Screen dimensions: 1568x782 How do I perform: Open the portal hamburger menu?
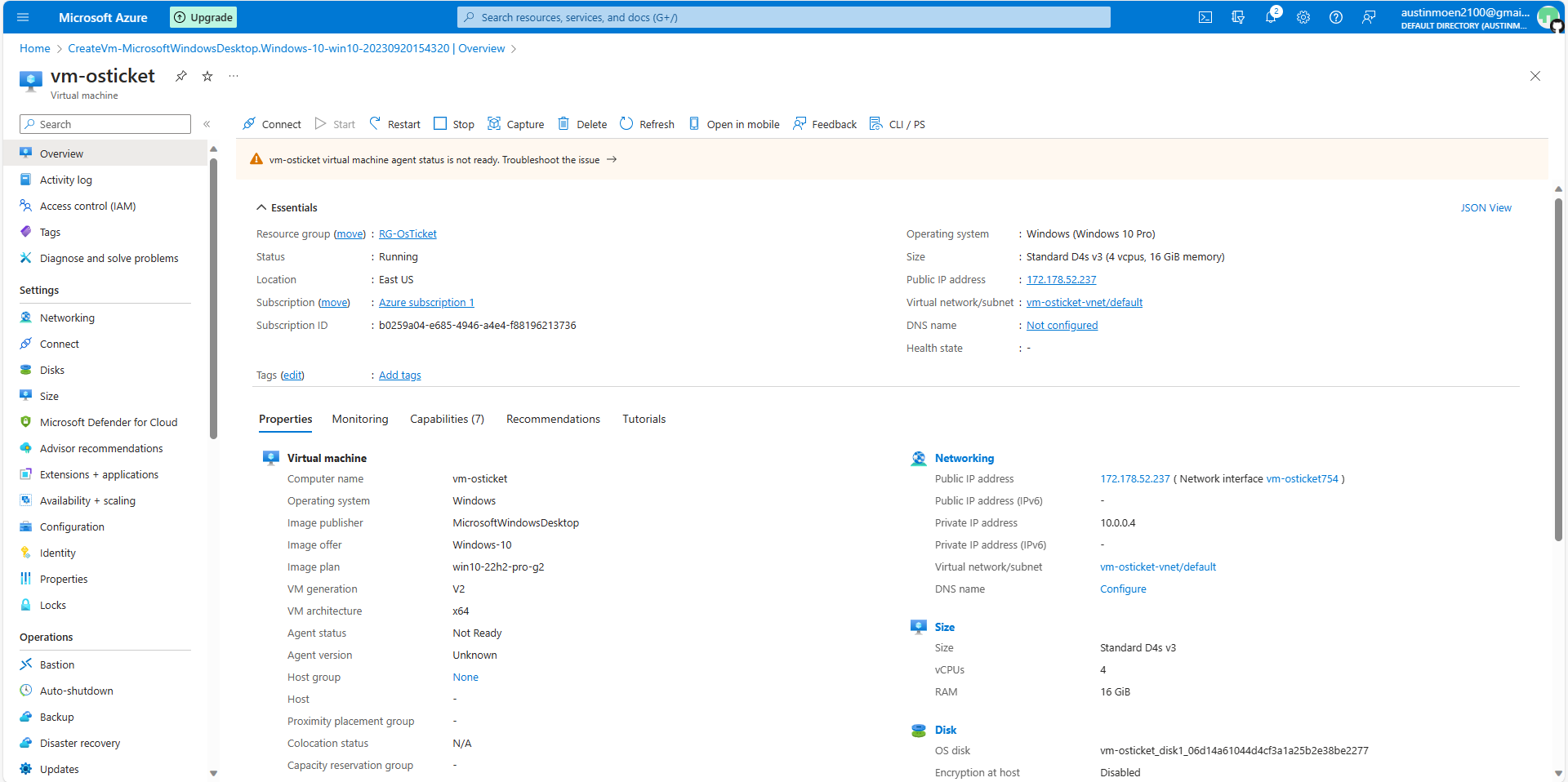22,16
